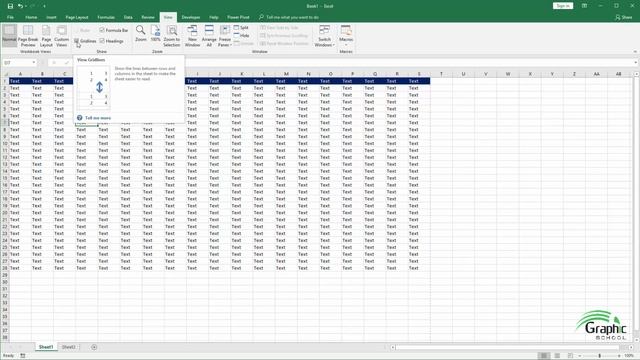
Task: Open the Undo history dropdown arrow
Action: (x=25, y=6)
